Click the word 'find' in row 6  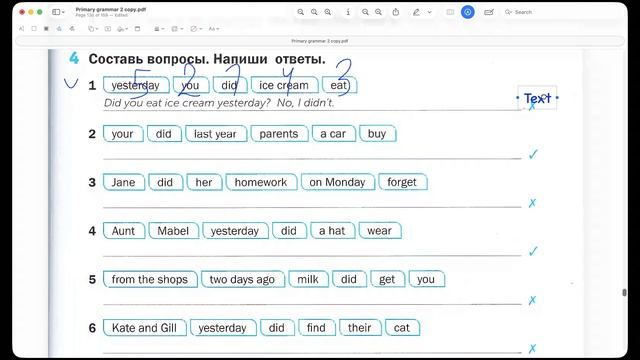[x=316, y=328]
